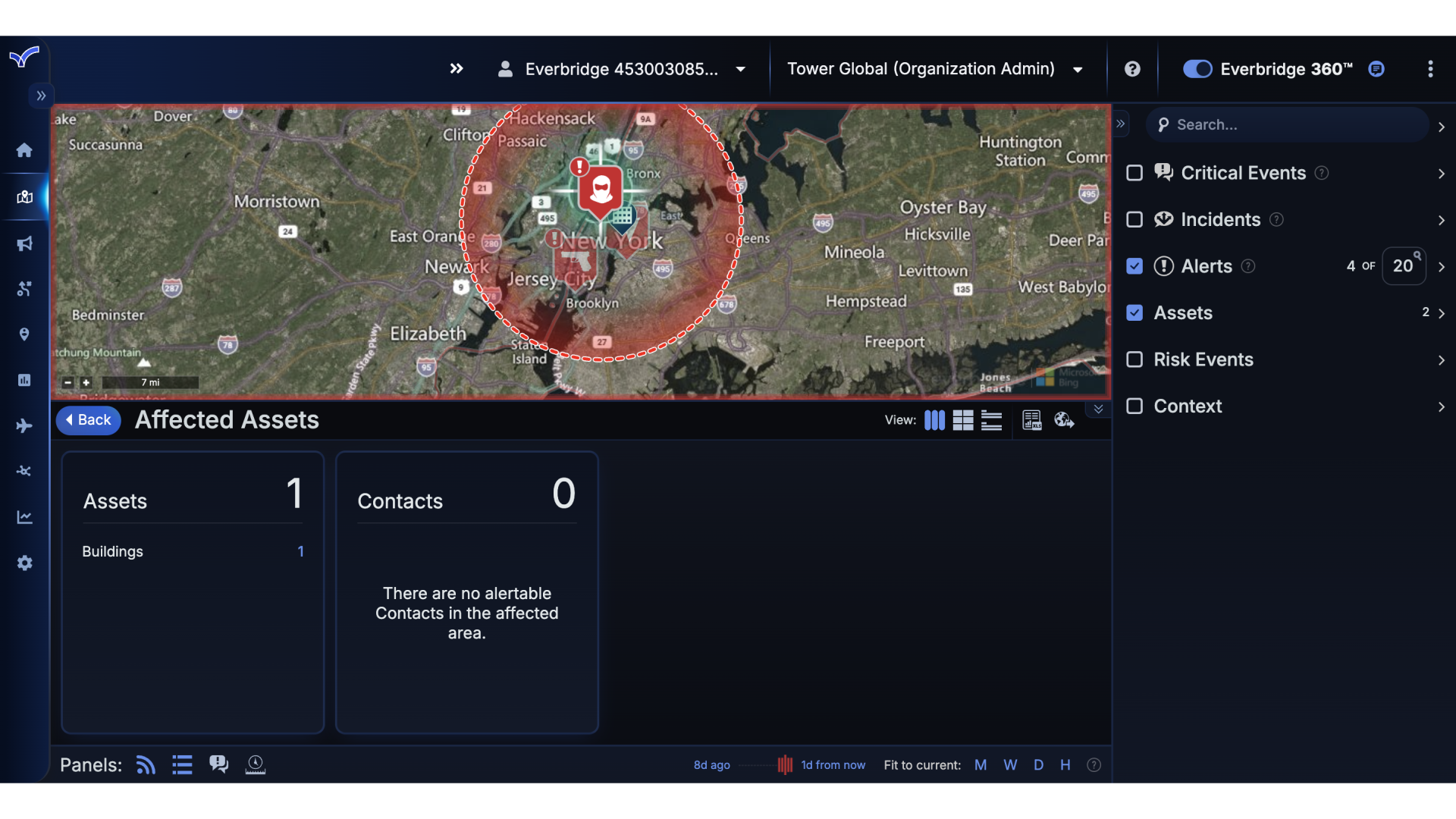
Task: Open the Everbridge account dropdown arrow
Action: coord(739,69)
